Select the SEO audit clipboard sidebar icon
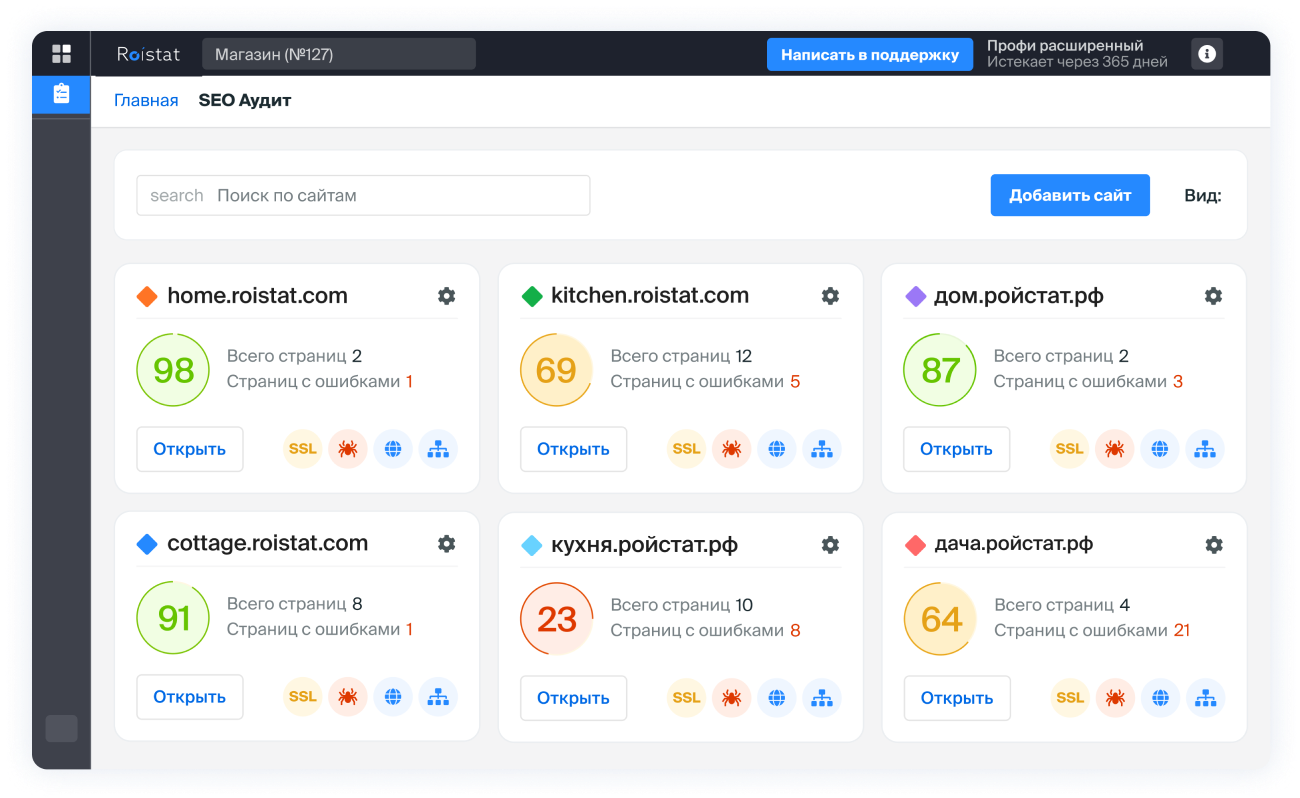The height and width of the screenshot is (798, 1300). coord(61,95)
